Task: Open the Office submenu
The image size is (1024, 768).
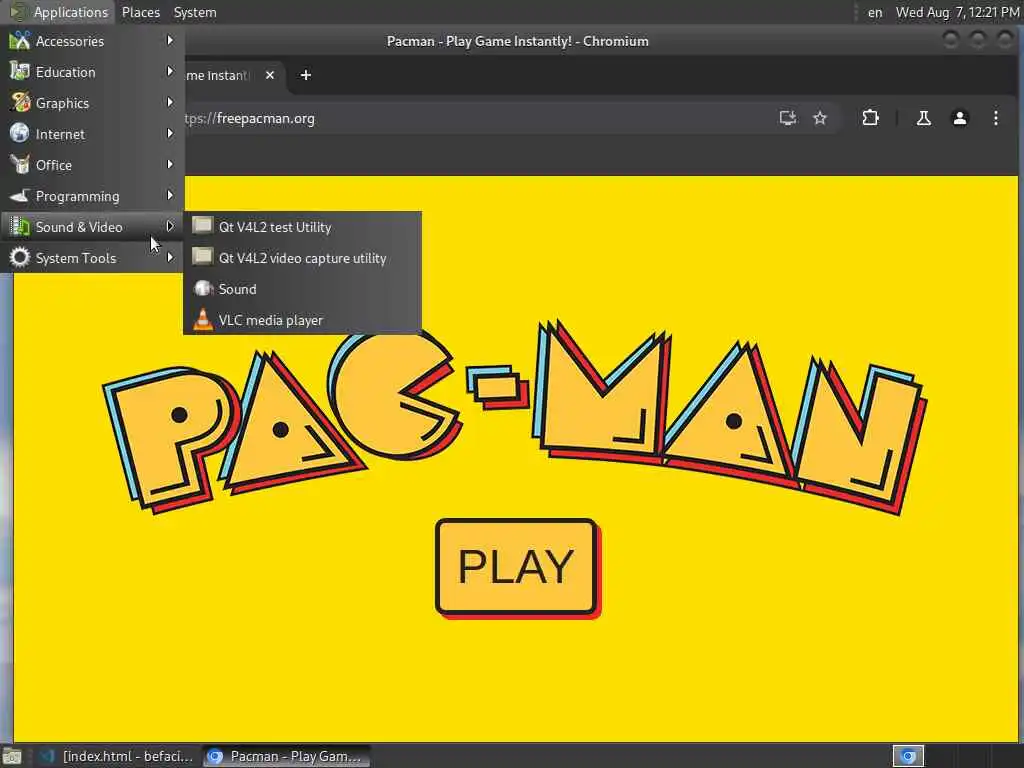Action: coord(92,165)
